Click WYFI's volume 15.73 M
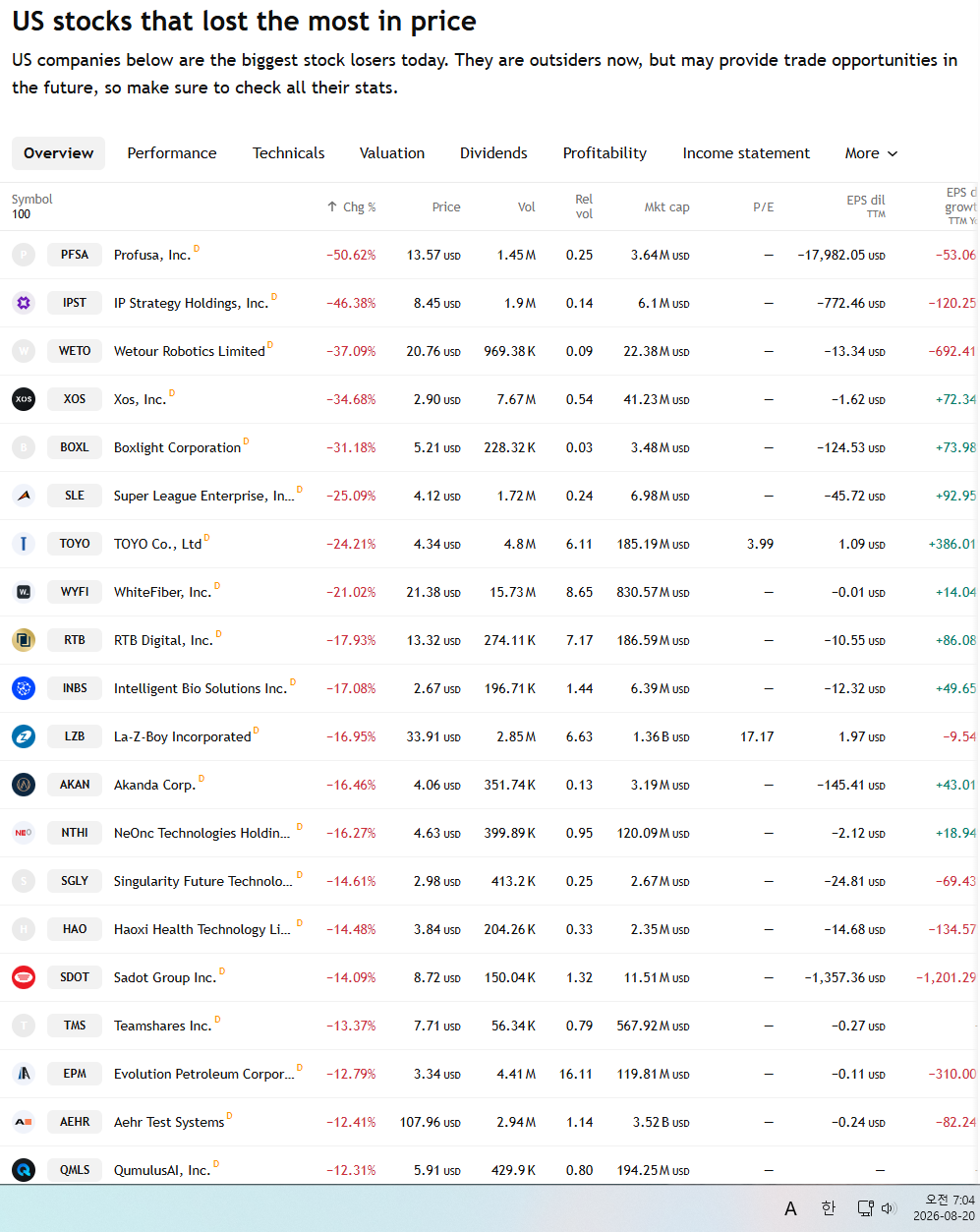 (x=513, y=592)
